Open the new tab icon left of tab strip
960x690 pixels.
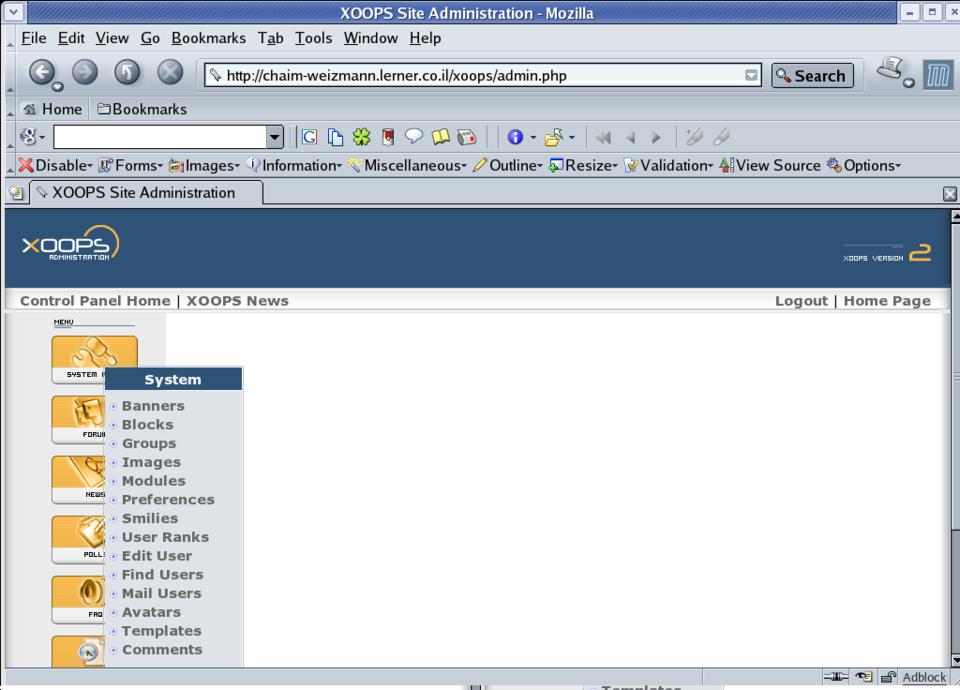(16, 193)
